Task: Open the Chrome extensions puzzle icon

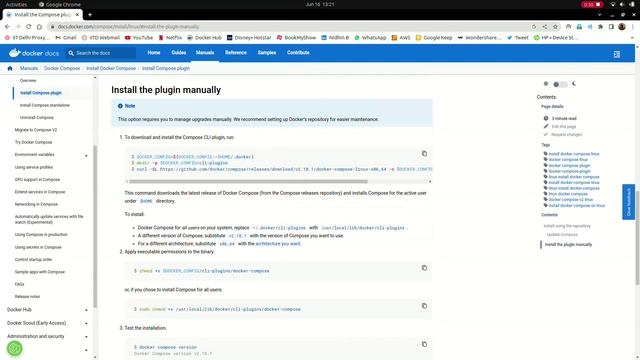Action: pyautogui.click(x=600, y=27)
